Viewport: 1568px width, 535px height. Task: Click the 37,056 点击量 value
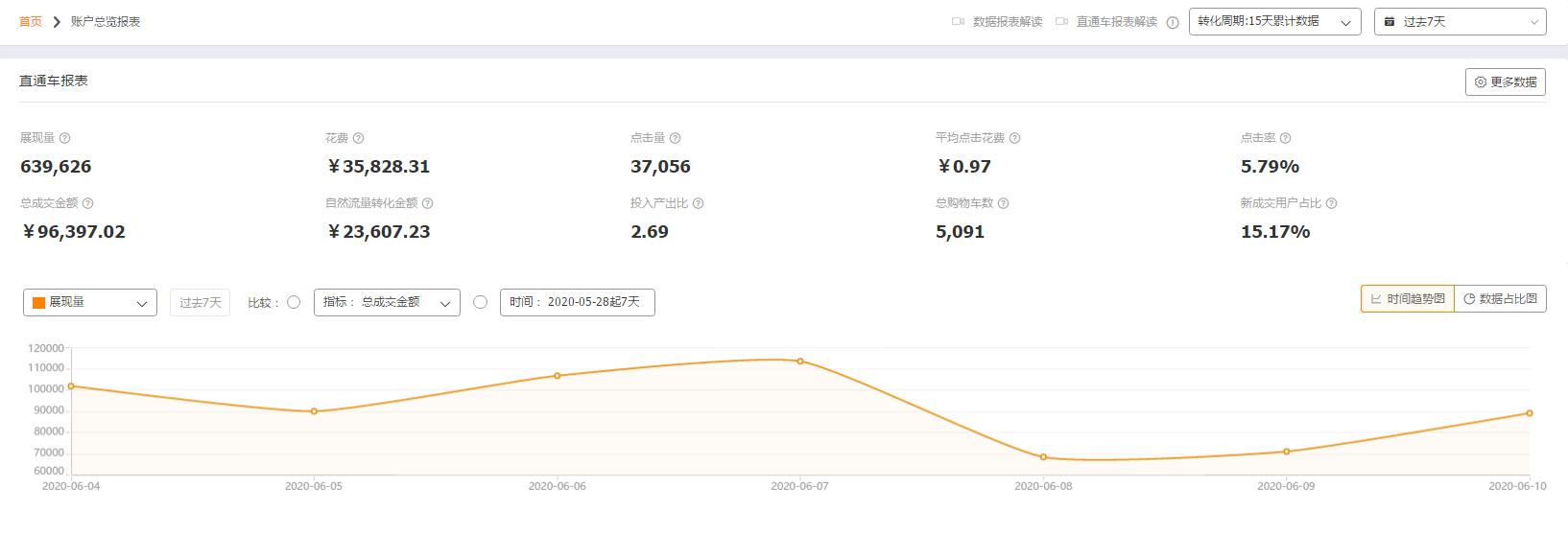tap(660, 167)
